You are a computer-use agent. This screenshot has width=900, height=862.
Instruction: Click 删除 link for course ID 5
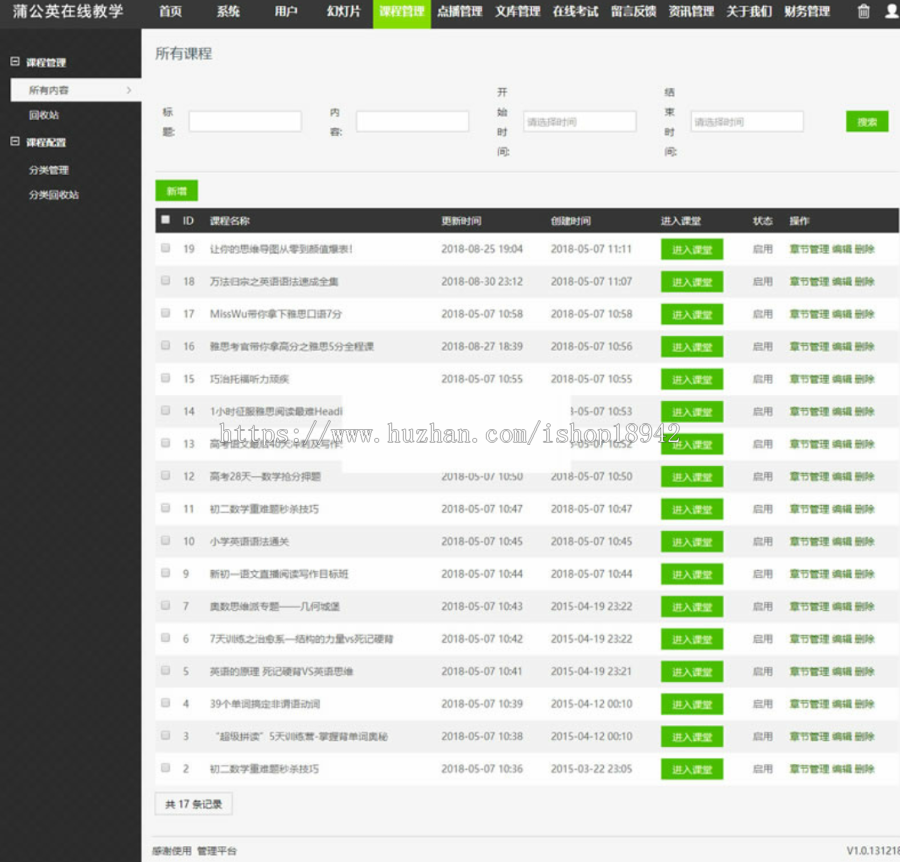click(x=864, y=671)
